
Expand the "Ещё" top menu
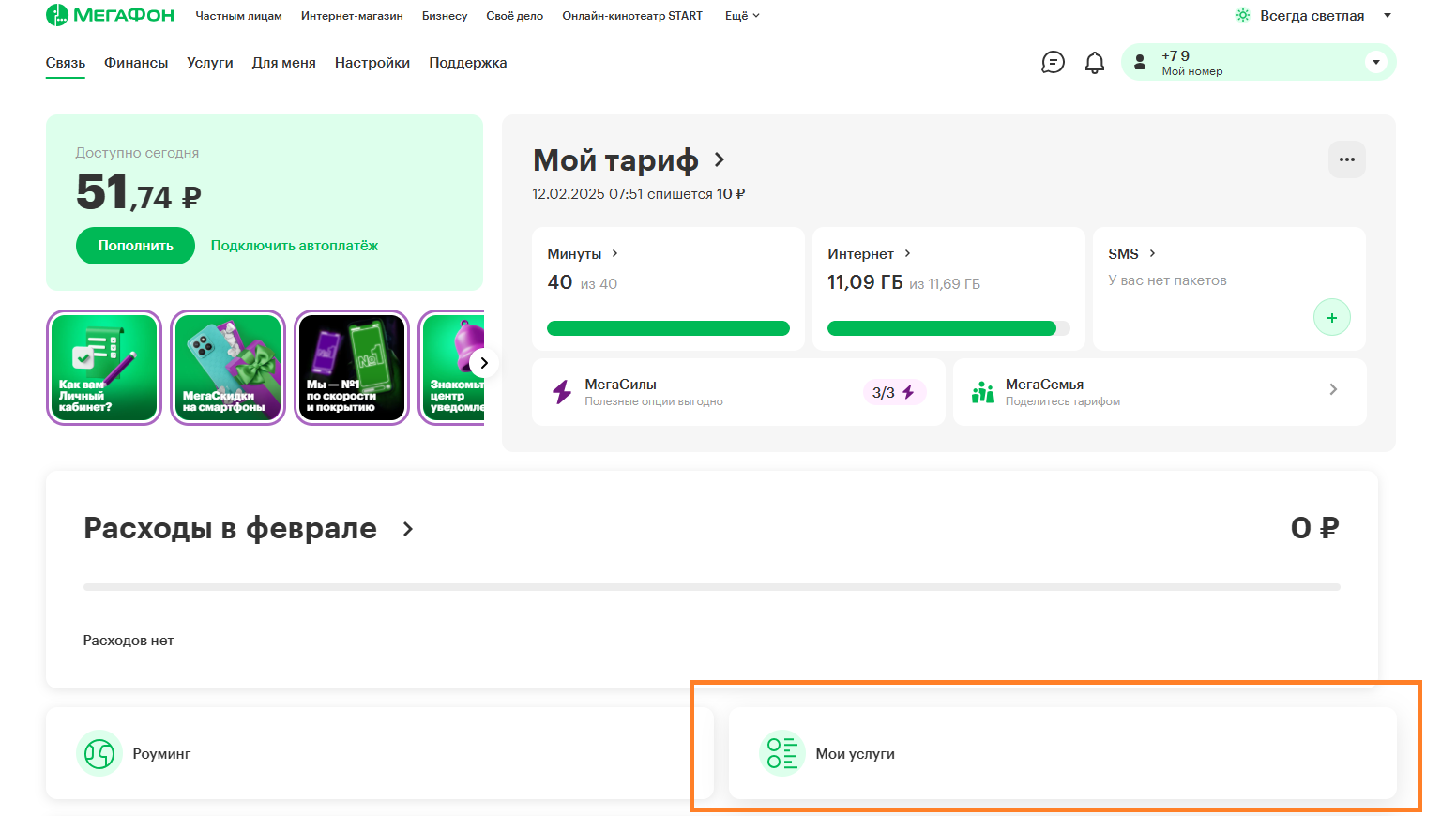(742, 16)
